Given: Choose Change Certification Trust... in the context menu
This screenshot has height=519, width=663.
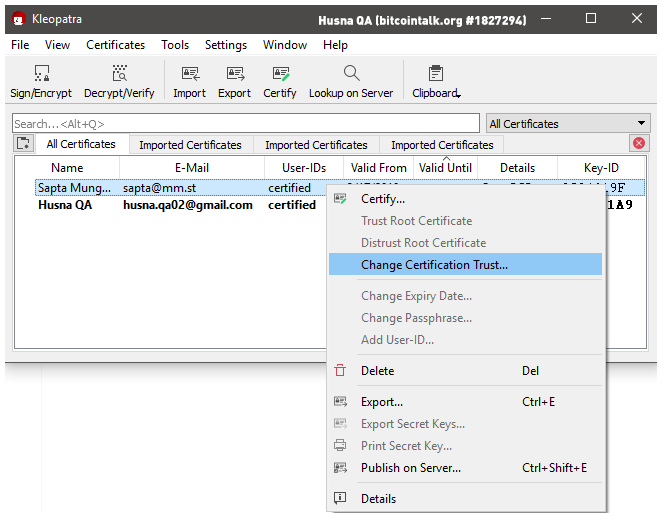Looking at the screenshot, I should pyautogui.click(x=465, y=264).
